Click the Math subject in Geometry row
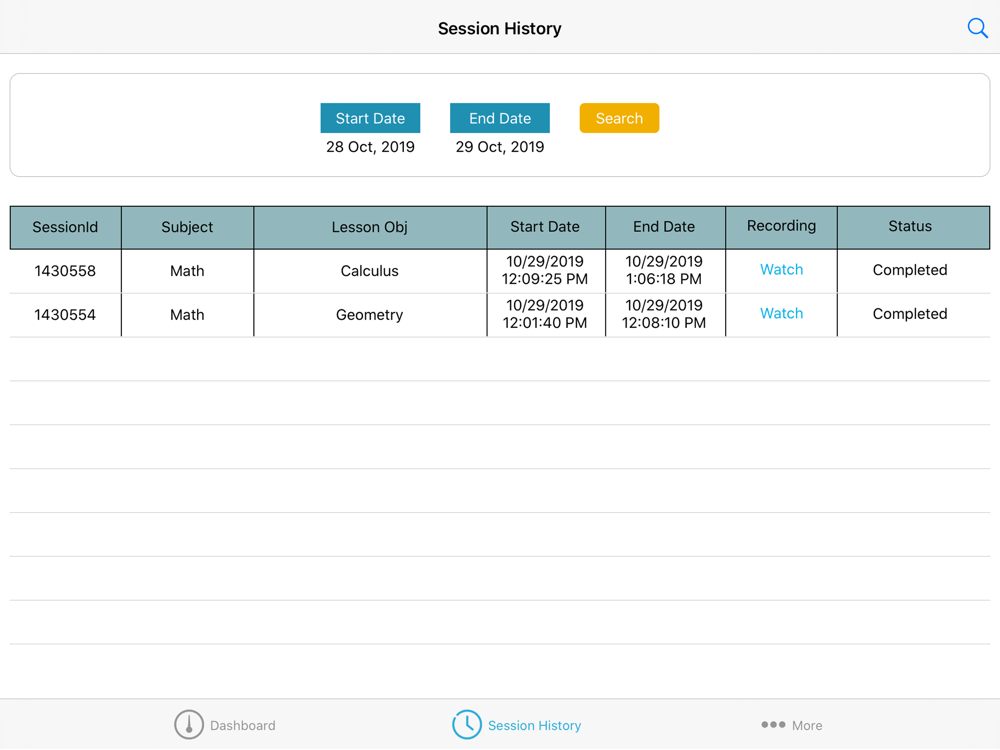 [x=187, y=314]
